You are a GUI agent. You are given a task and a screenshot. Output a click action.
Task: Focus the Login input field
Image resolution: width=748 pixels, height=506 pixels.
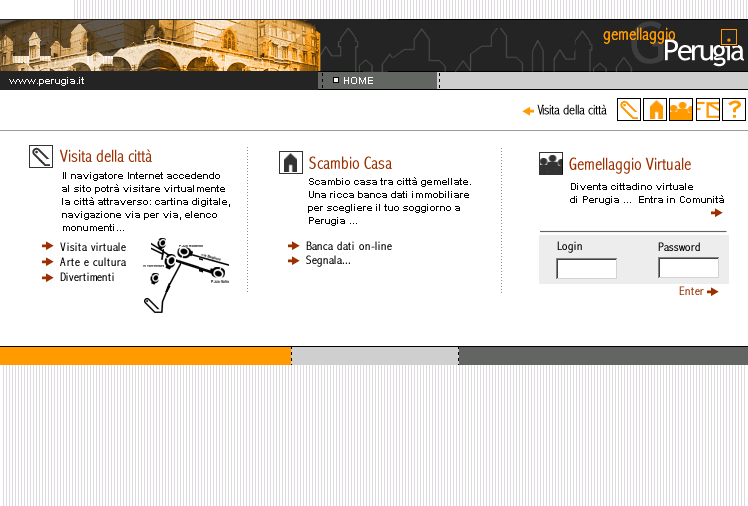click(x=586, y=268)
